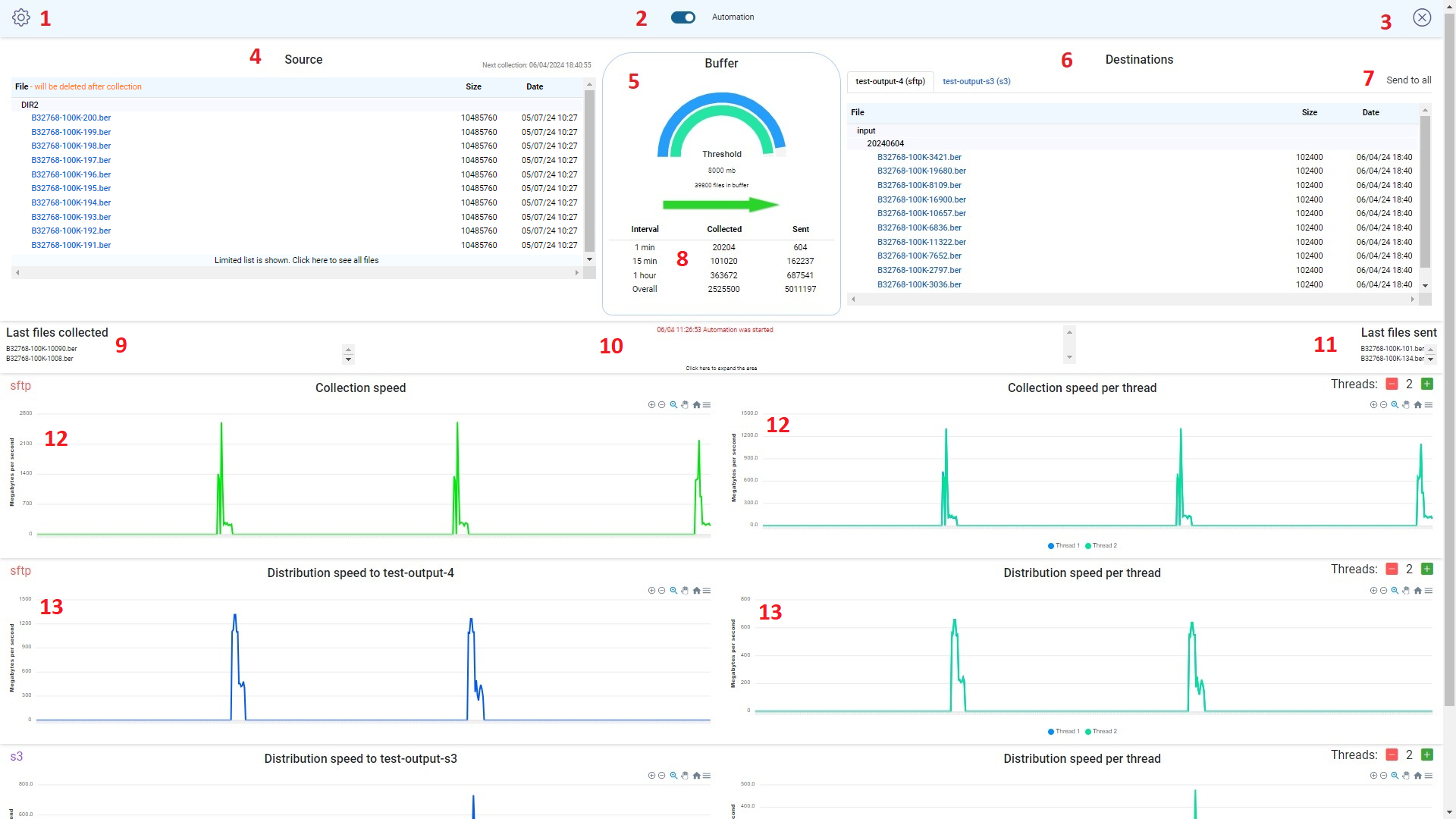The image size is (1456, 819).
Task: Activate pan hand on Collection speed per thread chart
Action: point(1406,405)
